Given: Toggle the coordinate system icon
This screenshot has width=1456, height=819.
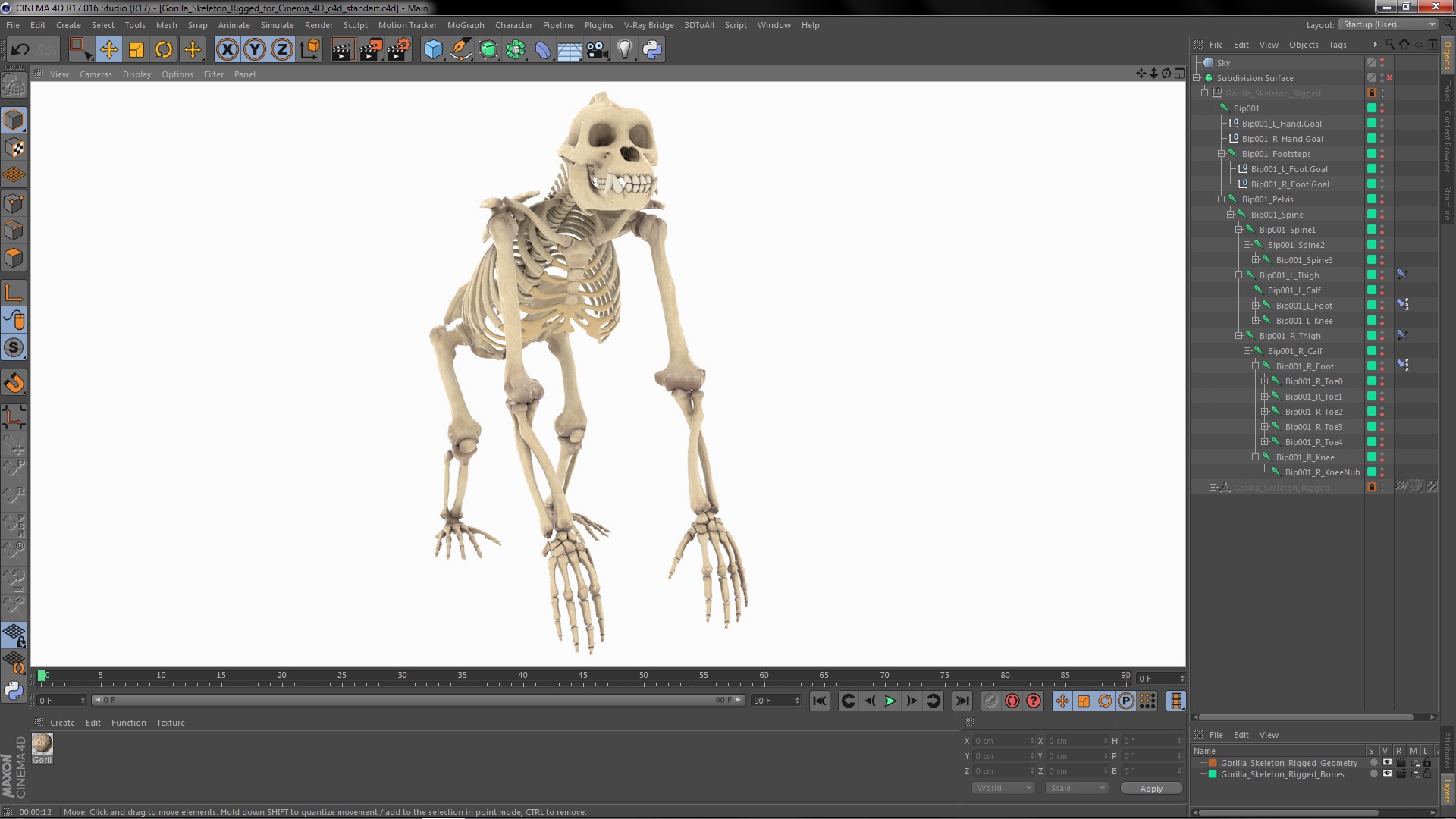Looking at the screenshot, I should tap(310, 50).
